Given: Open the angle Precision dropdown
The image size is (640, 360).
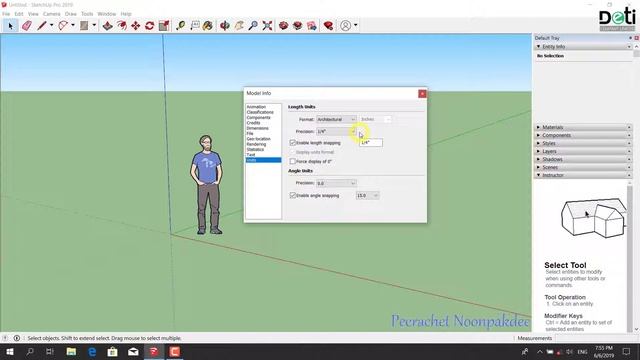Looking at the screenshot, I should click(336, 183).
